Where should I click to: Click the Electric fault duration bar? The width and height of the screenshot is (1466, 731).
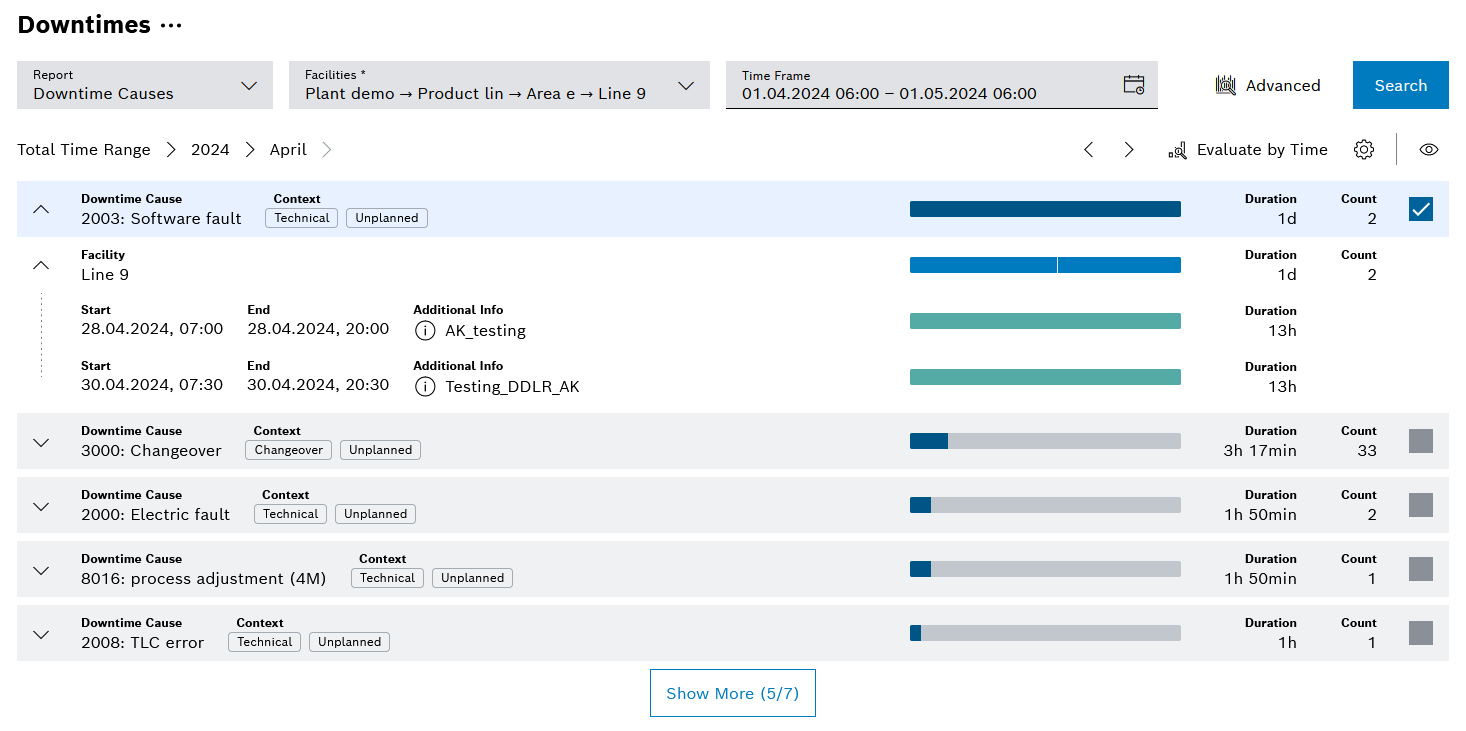(1045, 505)
